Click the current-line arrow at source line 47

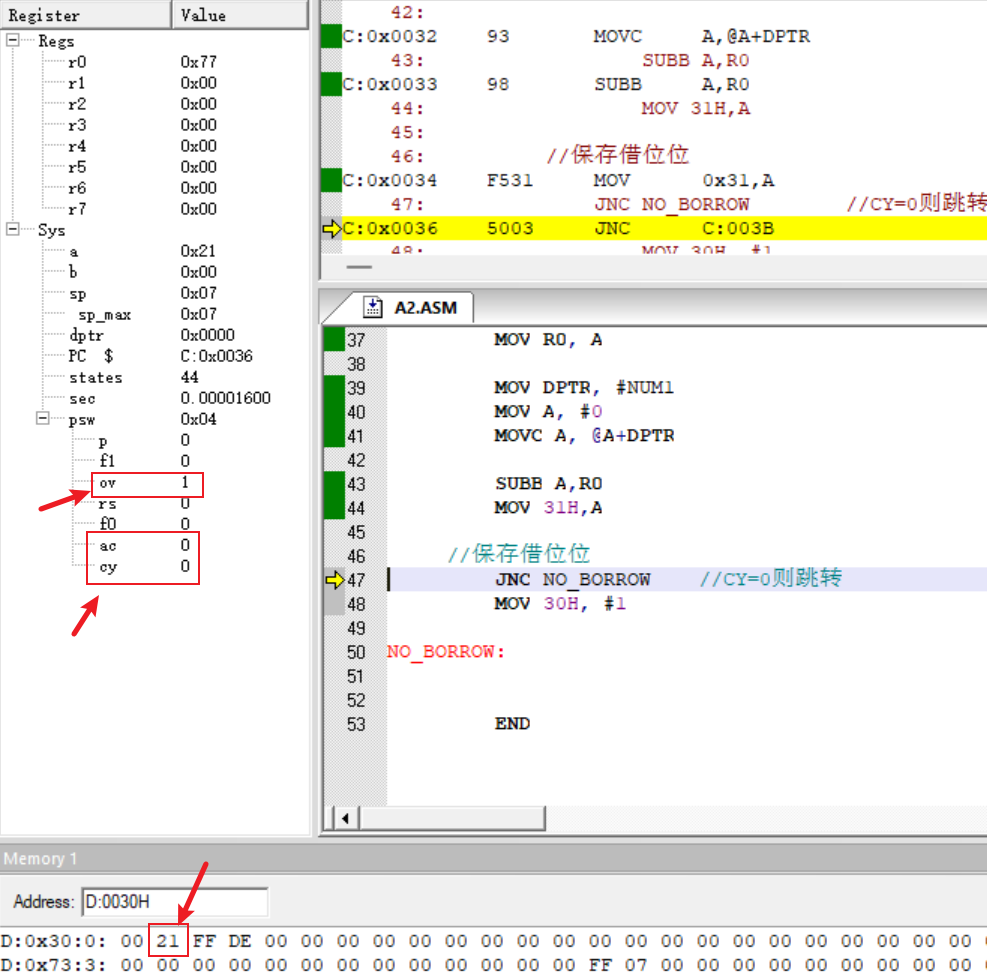tap(334, 580)
